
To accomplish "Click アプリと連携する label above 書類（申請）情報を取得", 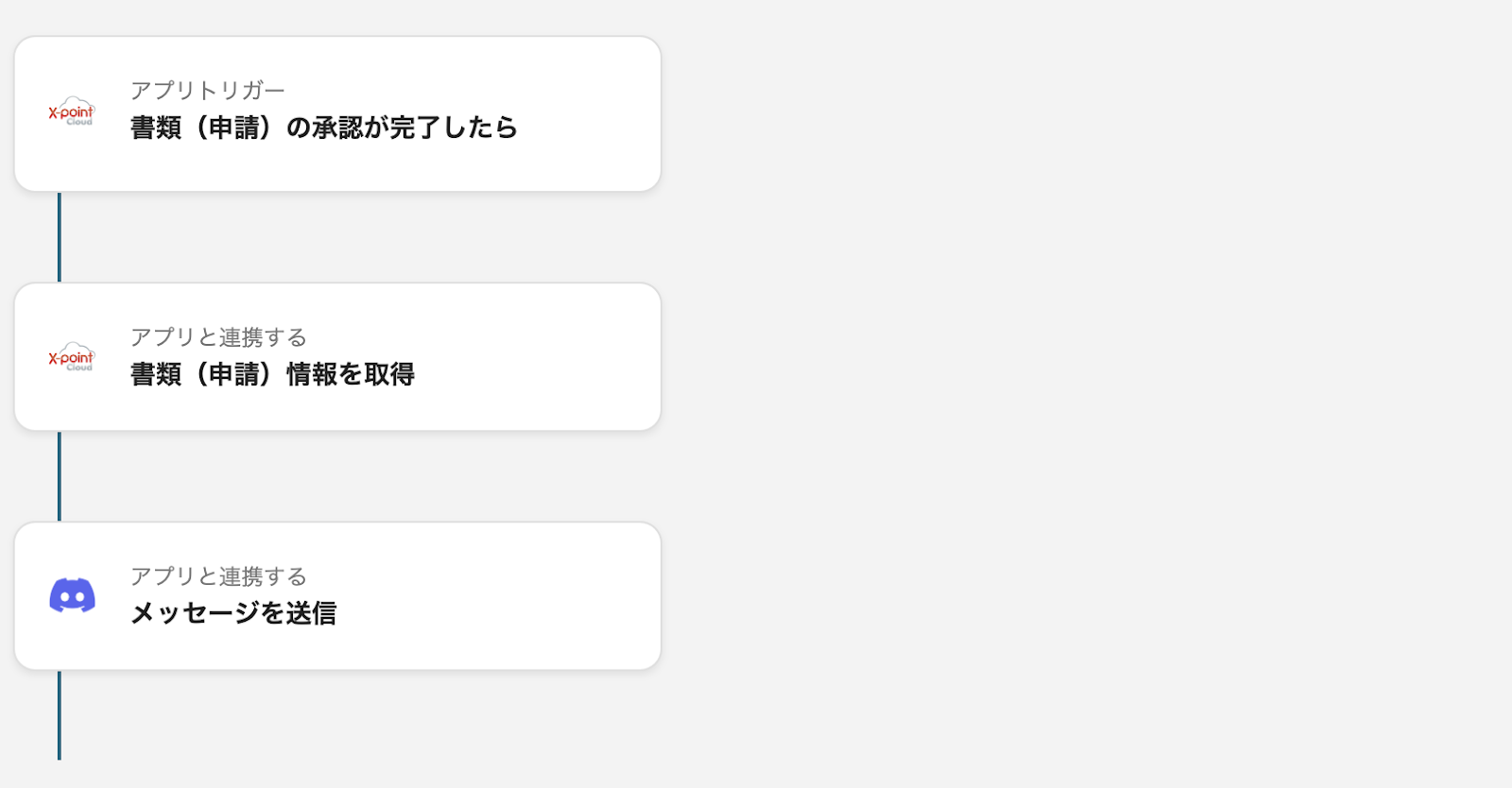I will [218, 337].
